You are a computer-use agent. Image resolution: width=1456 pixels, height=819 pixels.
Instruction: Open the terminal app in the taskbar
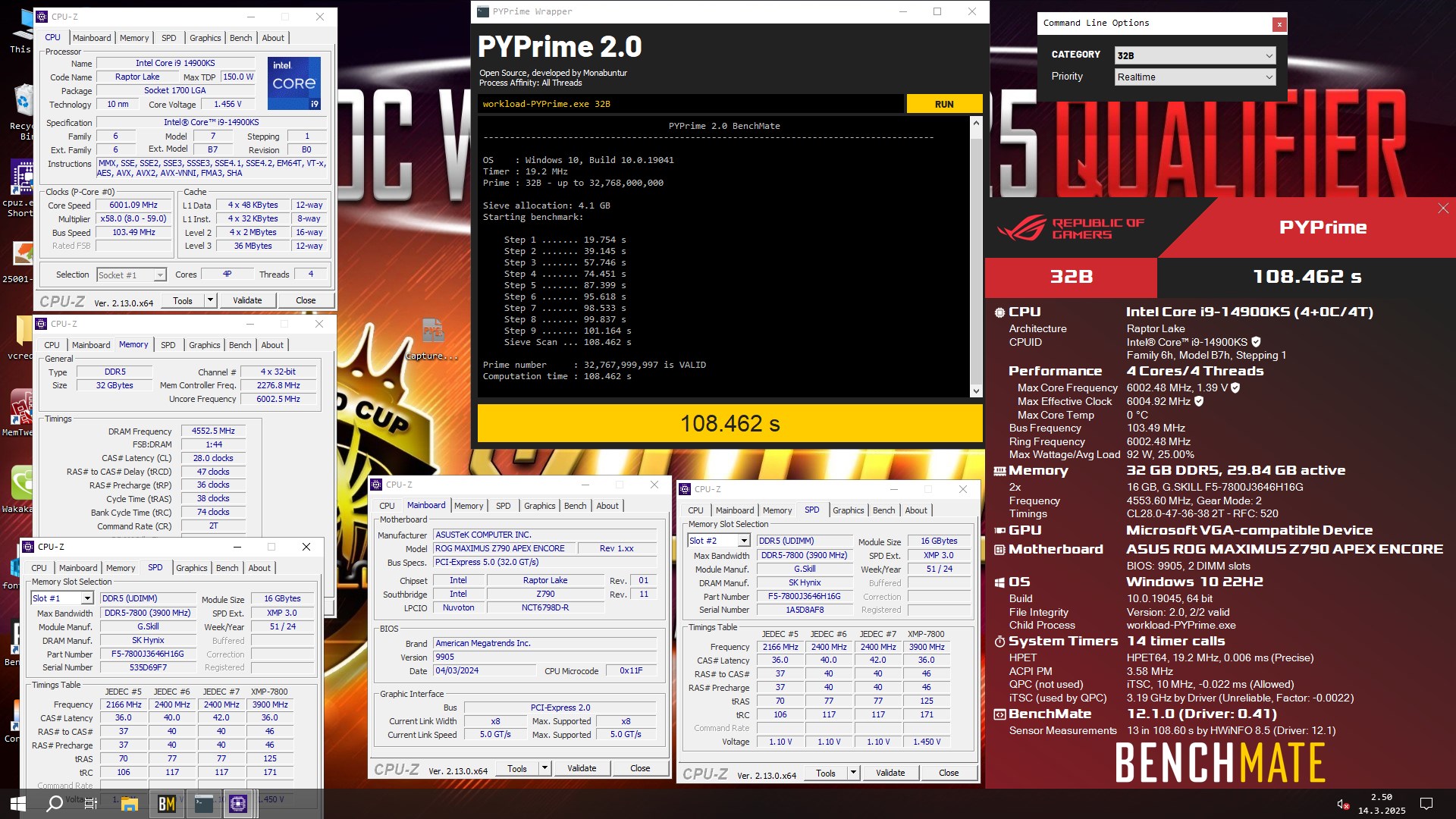pos(203,803)
